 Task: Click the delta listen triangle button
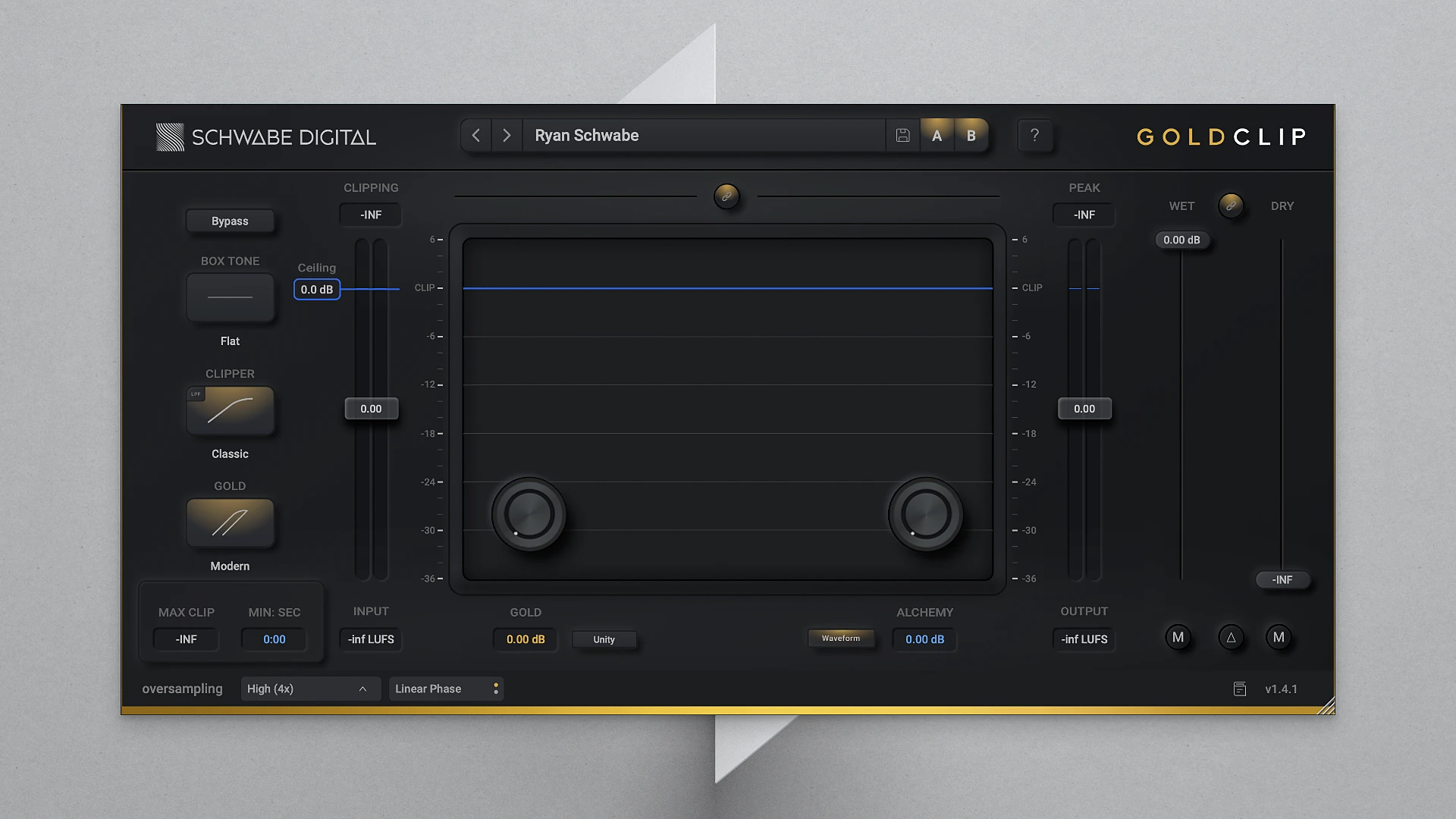tap(1231, 638)
